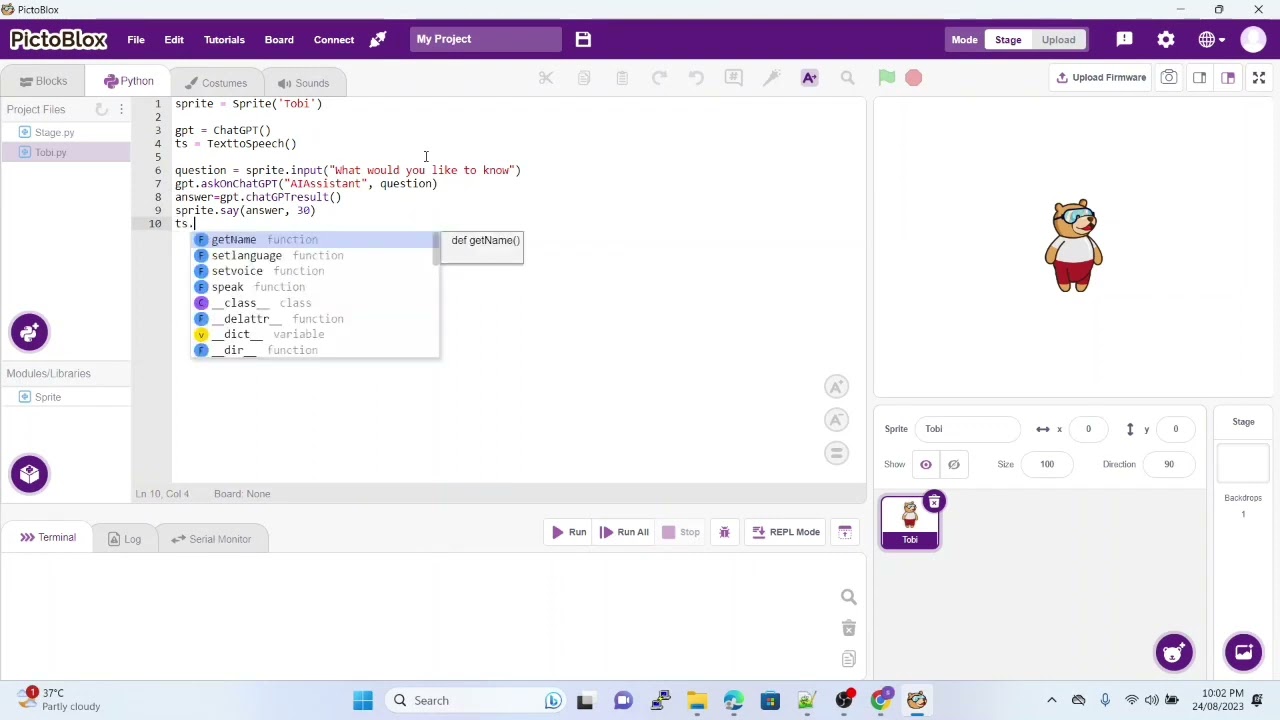Clear terminal with the trash icon
Viewport: 1280px width, 720px height.
tap(849, 628)
